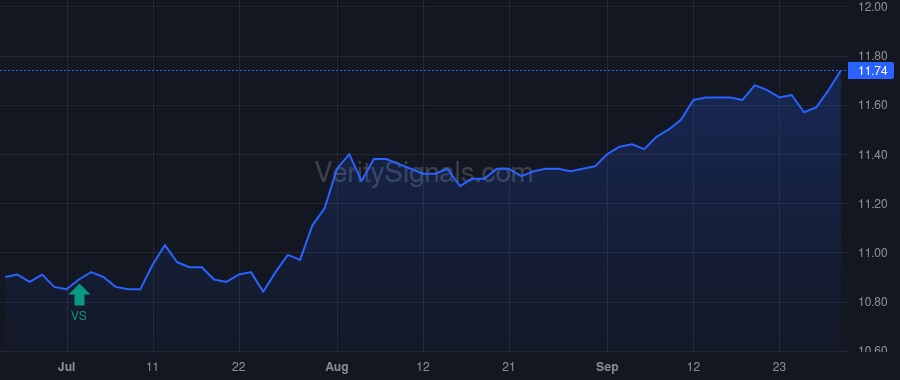Viewport: 900px width, 380px height.
Task: Click the green VS signal arrow marker
Action: pyautogui.click(x=79, y=295)
